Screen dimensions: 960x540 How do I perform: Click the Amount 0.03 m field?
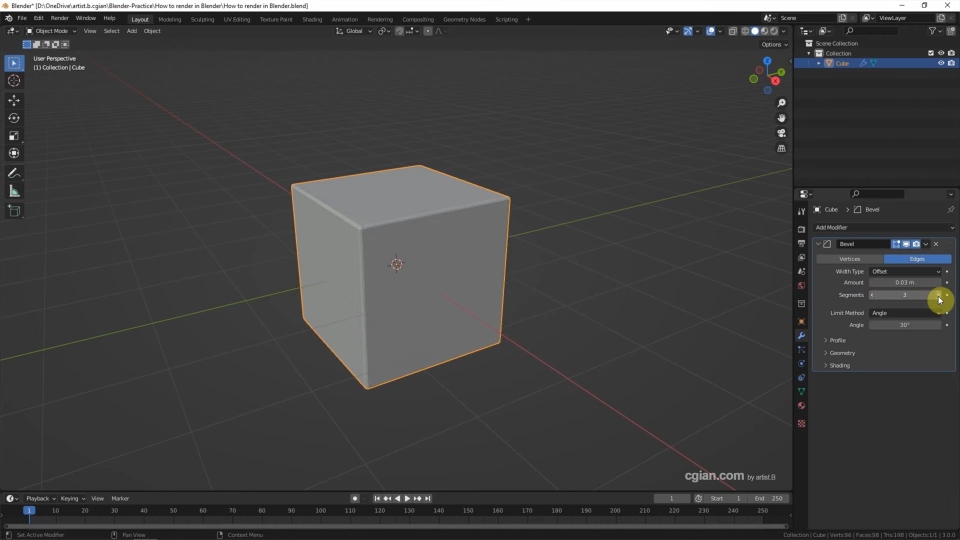tap(905, 283)
